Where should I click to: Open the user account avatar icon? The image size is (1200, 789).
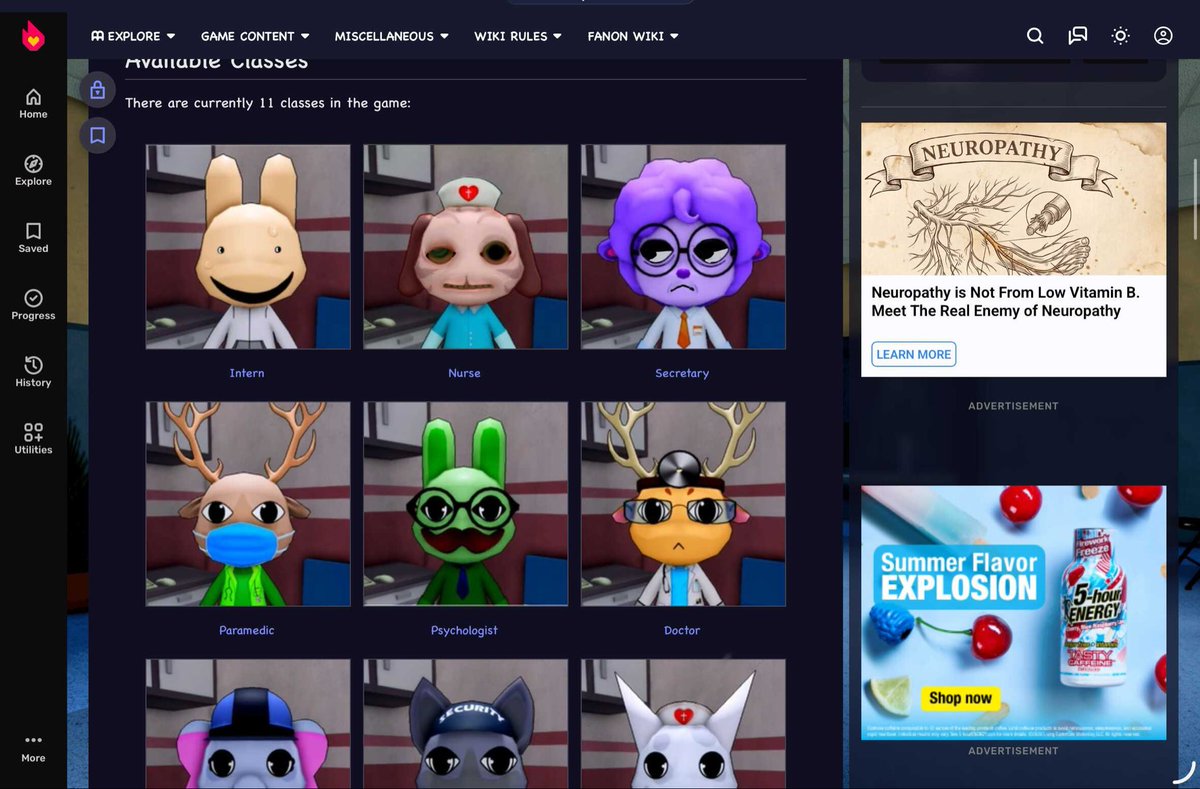pos(1163,36)
